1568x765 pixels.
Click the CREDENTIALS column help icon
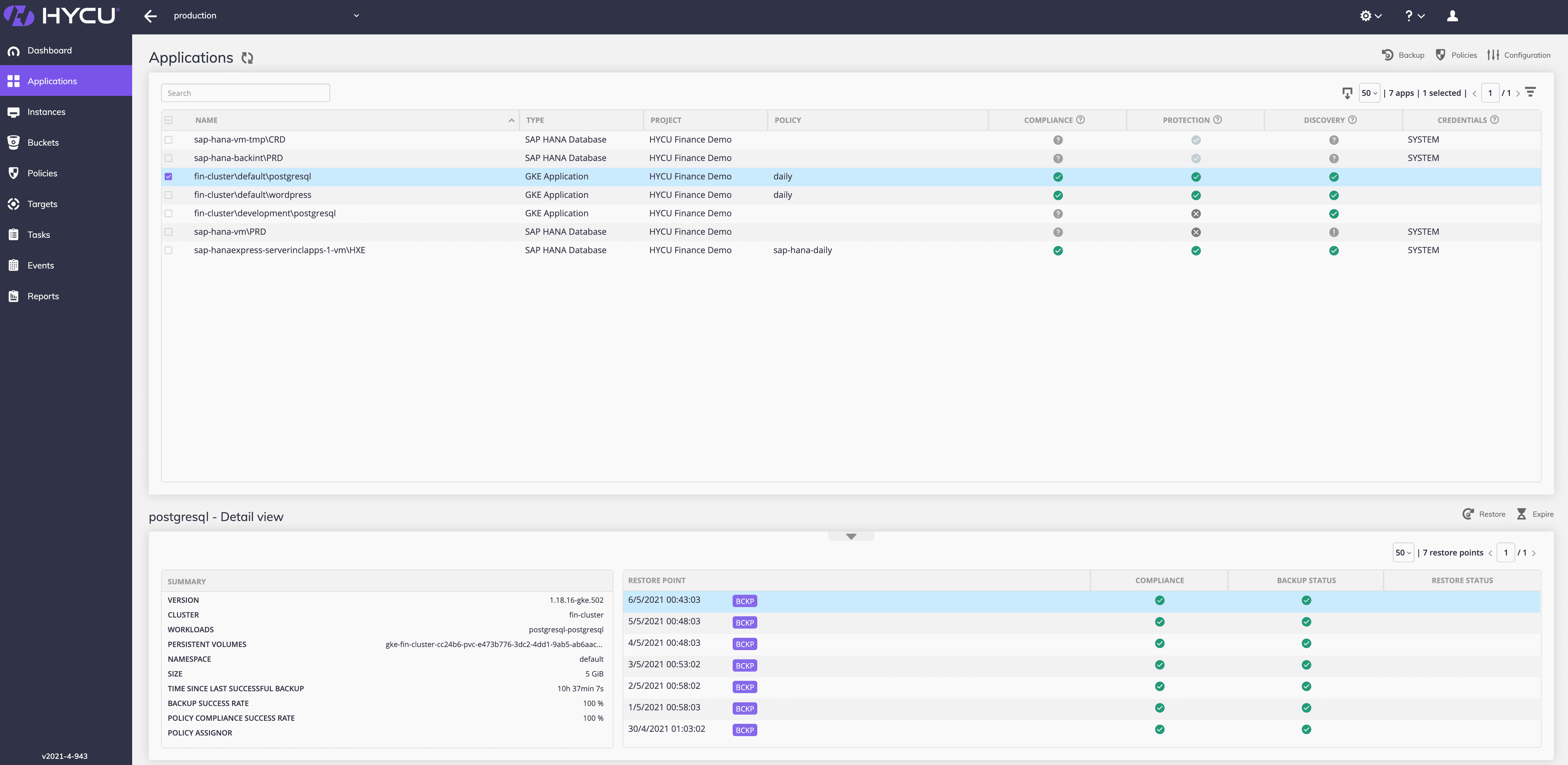(x=1494, y=120)
